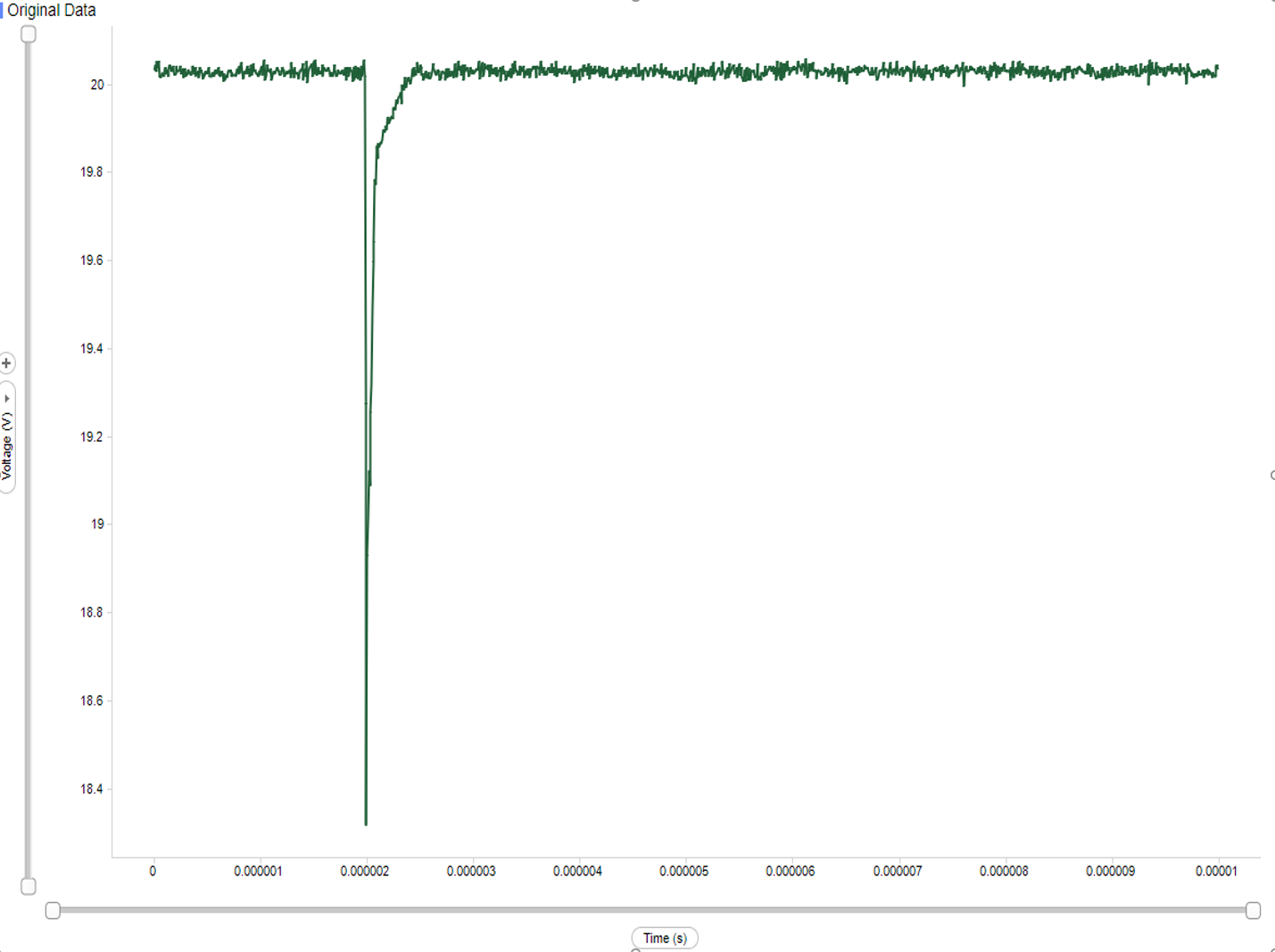Click the plus icon beside the voltage axis
The height and width of the screenshot is (952, 1275).
pyautogui.click(x=6, y=363)
